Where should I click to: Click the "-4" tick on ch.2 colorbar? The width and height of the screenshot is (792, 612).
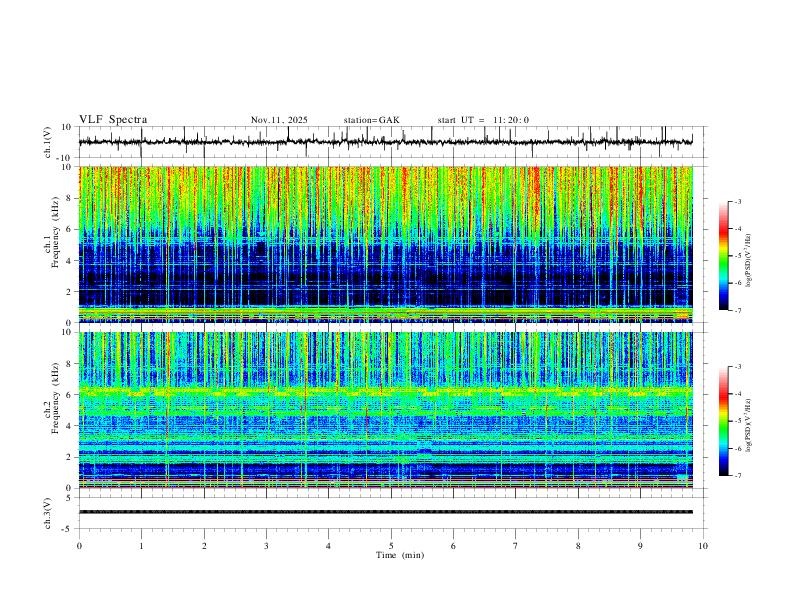click(738, 394)
